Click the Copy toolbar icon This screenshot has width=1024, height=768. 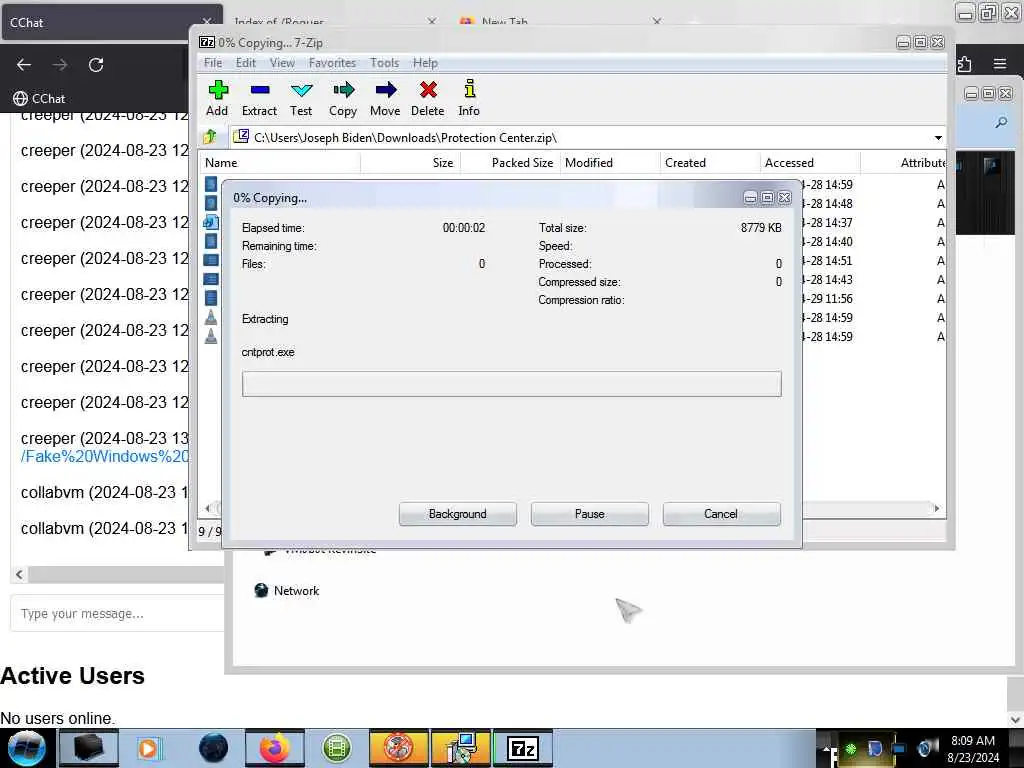[343, 98]
